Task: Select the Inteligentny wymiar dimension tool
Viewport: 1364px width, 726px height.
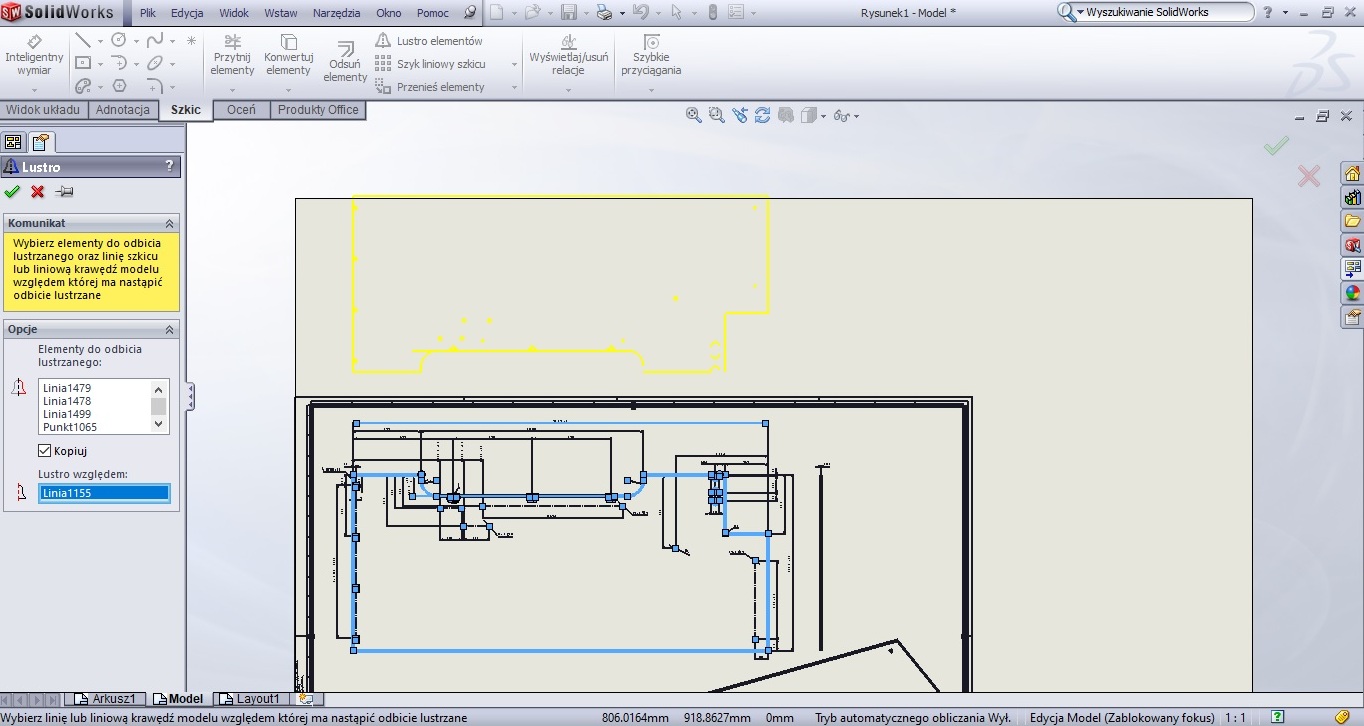Action: pyautogui.click(x=34, y=56)
